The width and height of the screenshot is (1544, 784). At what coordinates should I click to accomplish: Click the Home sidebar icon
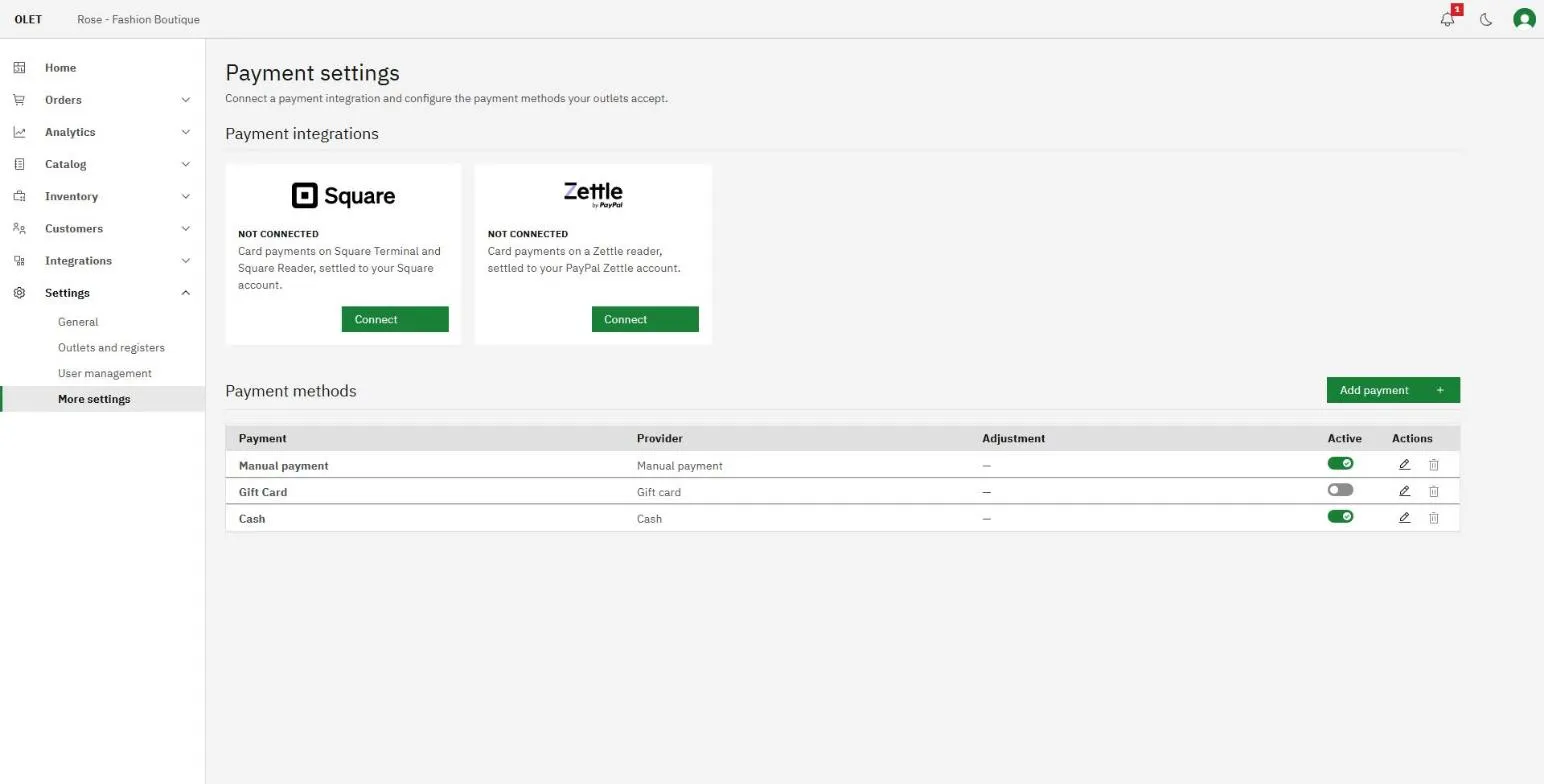tap(19, 68)
